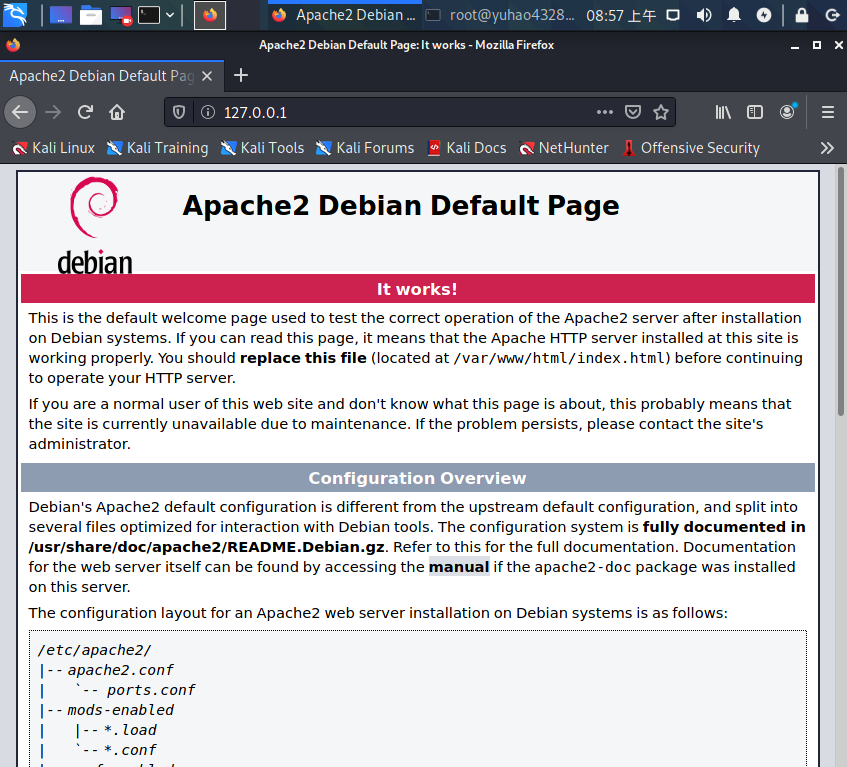Click the logout icon in the panel
Screen dimensions: 847x767
[832, 15]
